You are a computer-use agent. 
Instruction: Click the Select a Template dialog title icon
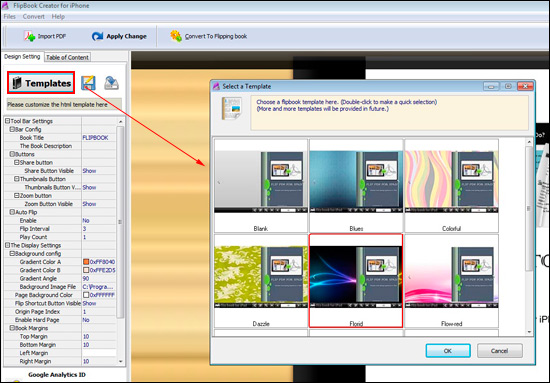click(x=216, y=86)
